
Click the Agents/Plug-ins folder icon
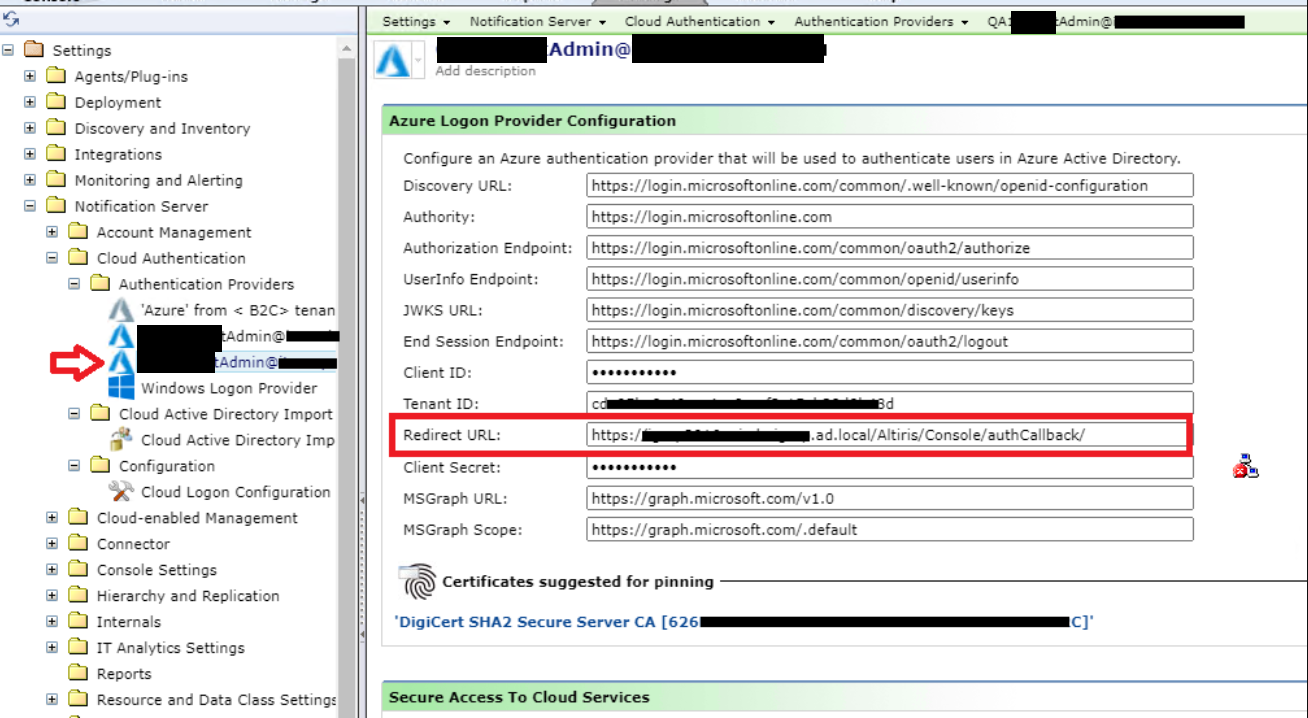pos(56,76)
